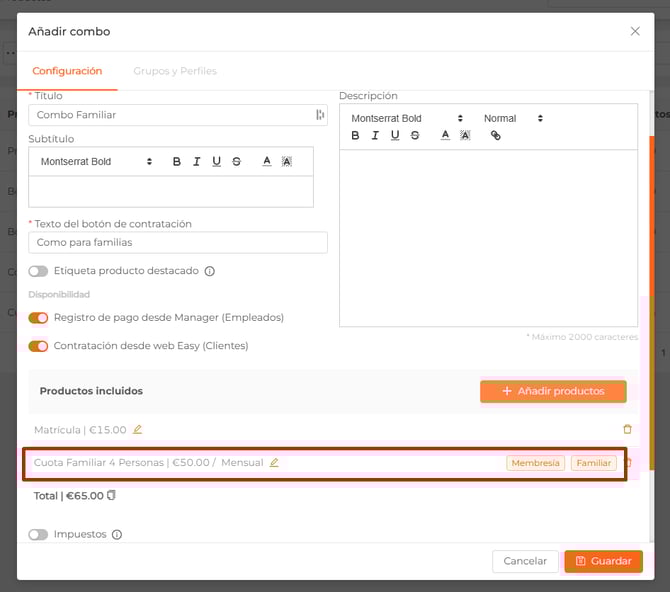
Task: Apply underline in Descripción editor
Action: click(395, 136)
